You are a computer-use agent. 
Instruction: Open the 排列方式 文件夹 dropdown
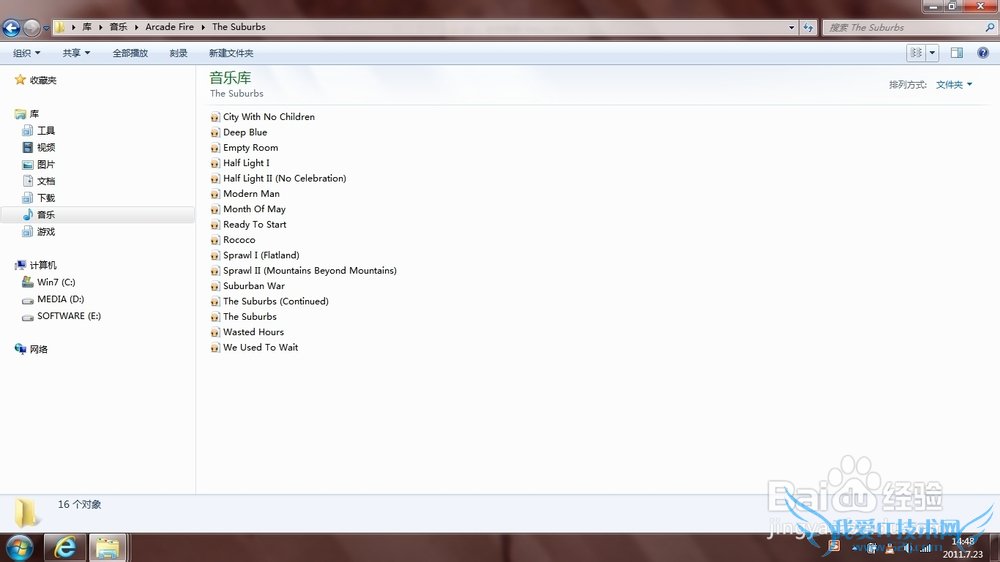953,84
